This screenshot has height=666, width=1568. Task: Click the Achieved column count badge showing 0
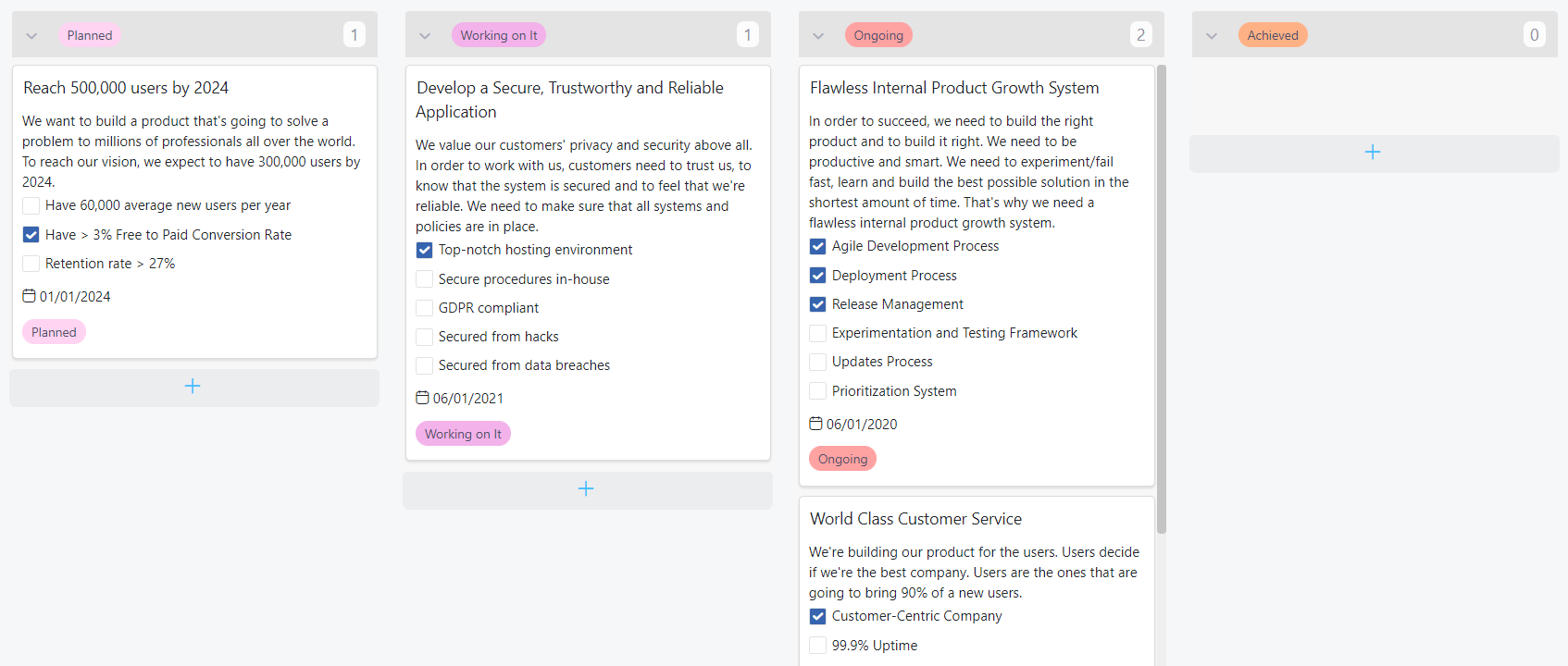(x=1535, y=35)
